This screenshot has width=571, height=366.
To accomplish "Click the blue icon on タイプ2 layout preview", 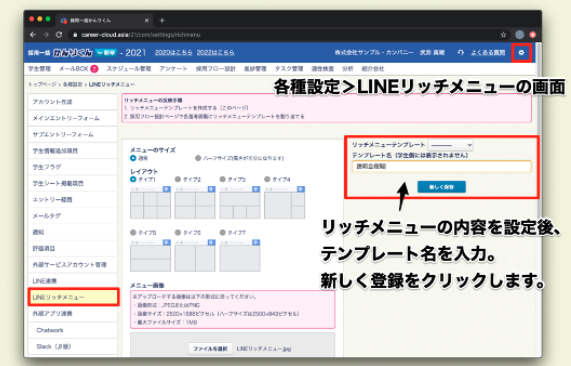I will (211, 189).
